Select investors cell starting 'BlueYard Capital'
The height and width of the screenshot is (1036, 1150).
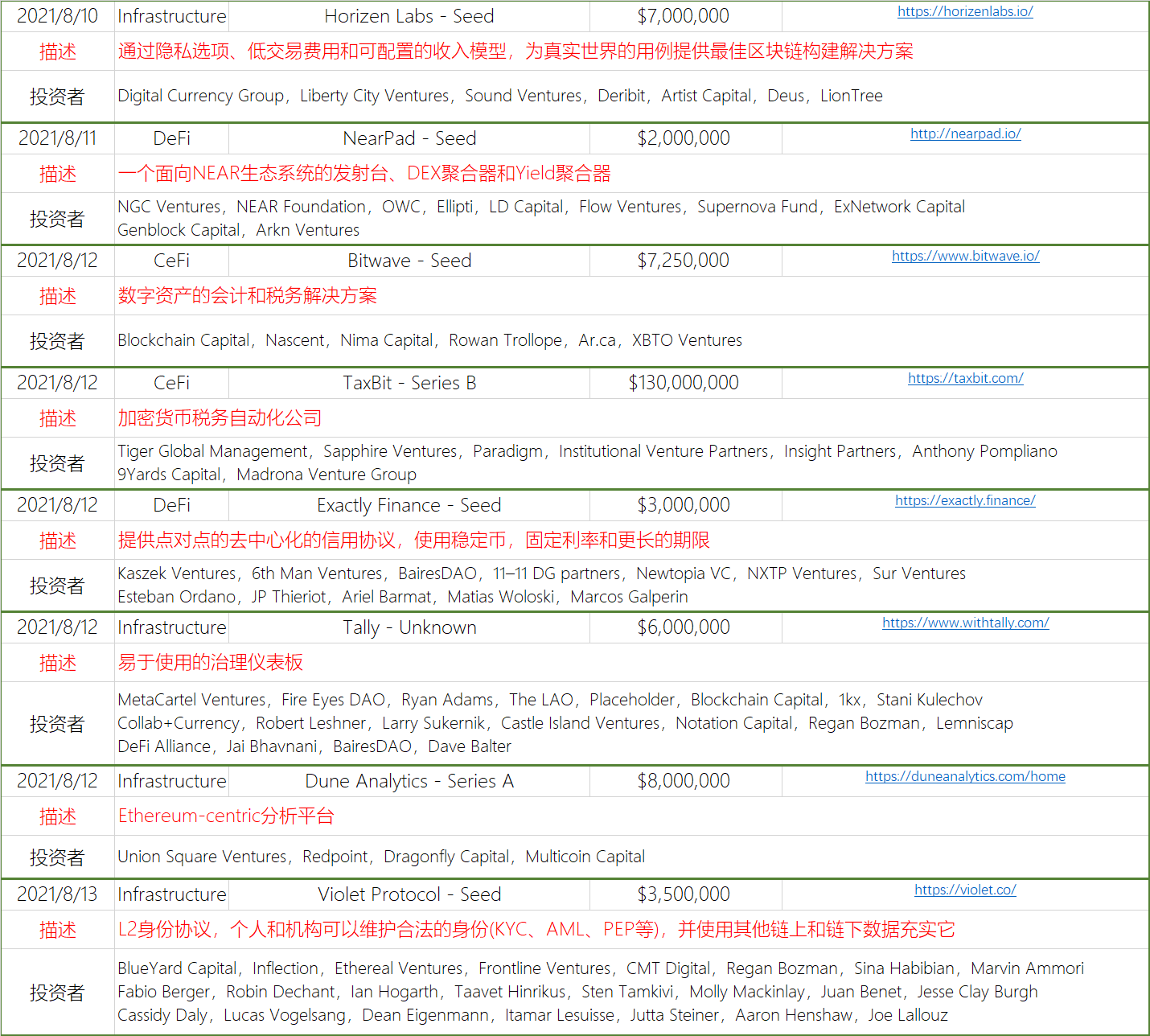point(631,992)
